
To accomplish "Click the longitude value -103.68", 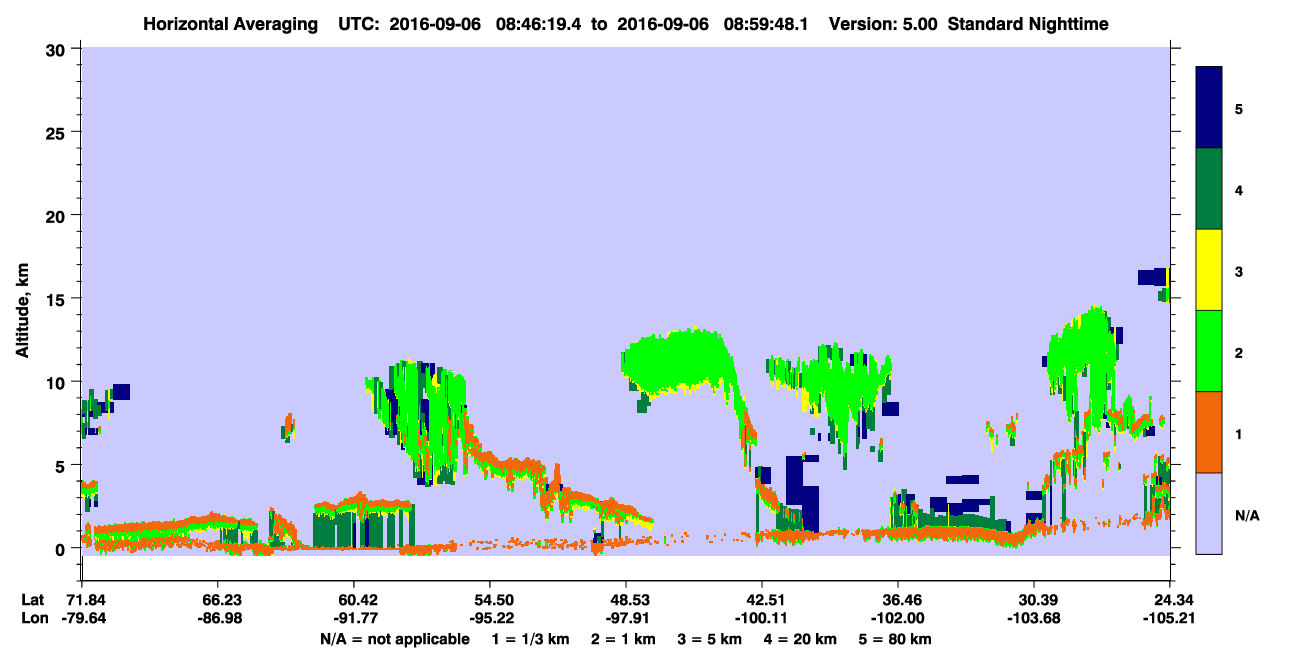I will [1034, 619].
